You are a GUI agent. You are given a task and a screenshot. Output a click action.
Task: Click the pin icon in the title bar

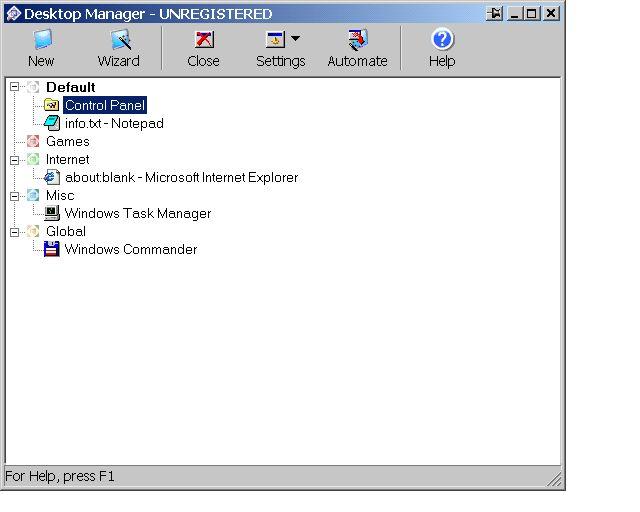pyautogui.click(x=494, y=14)
